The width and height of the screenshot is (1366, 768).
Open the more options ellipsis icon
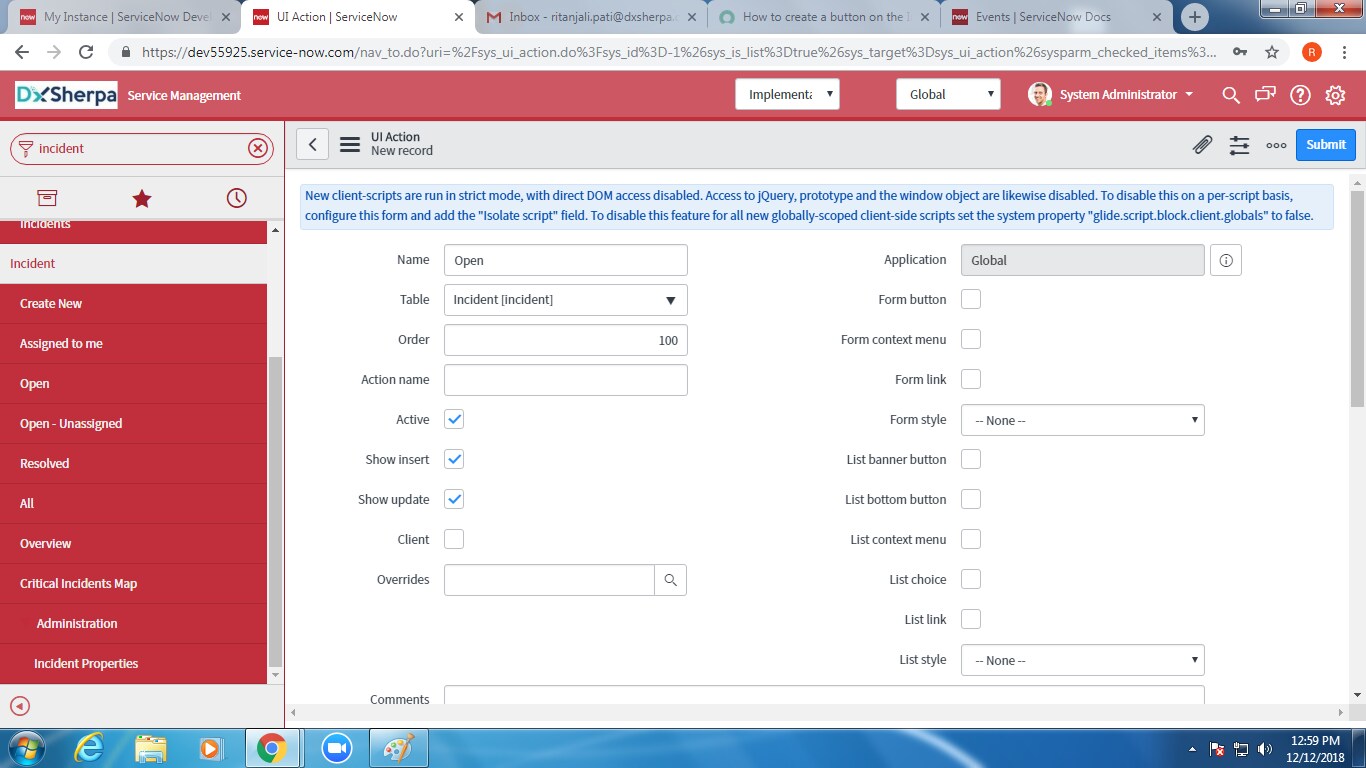pos(1276,145)
